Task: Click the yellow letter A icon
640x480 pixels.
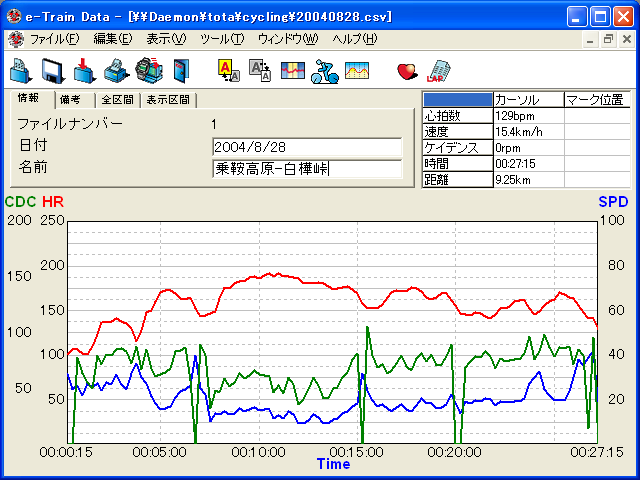Action: click(228, 70)
